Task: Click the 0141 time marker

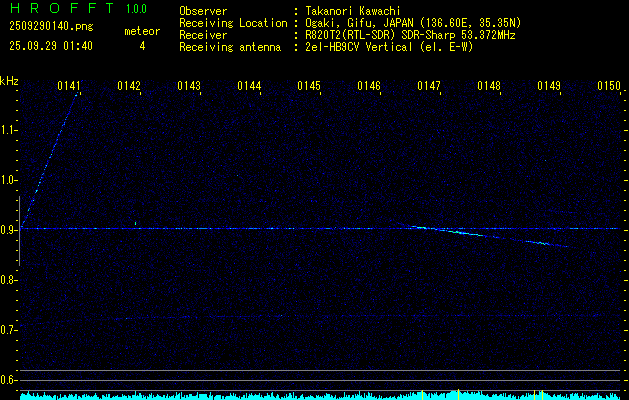Action: tap(69, 87)
